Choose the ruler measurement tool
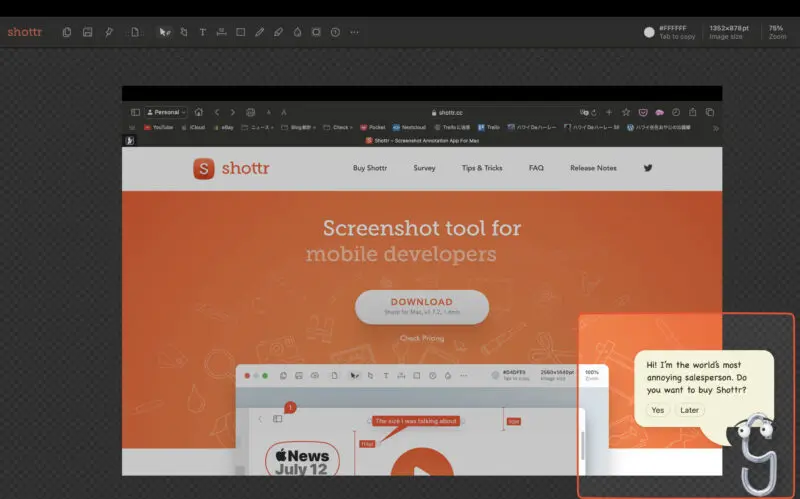The image size is (800, 499). (221, 32)
